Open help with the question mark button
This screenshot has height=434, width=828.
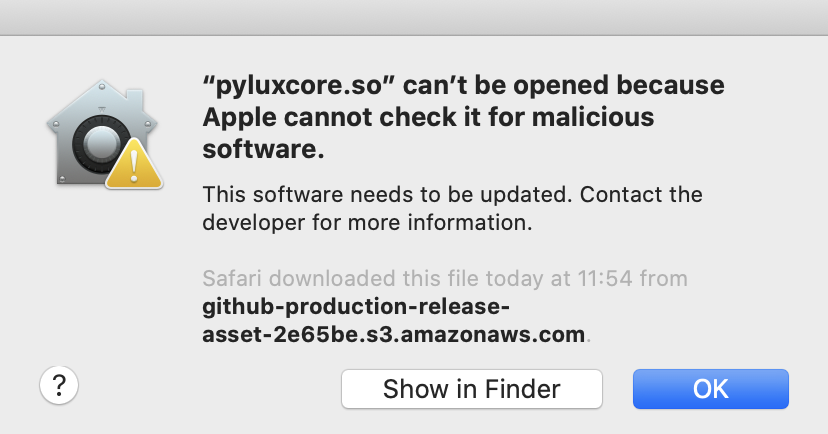[x=59, y=385]
